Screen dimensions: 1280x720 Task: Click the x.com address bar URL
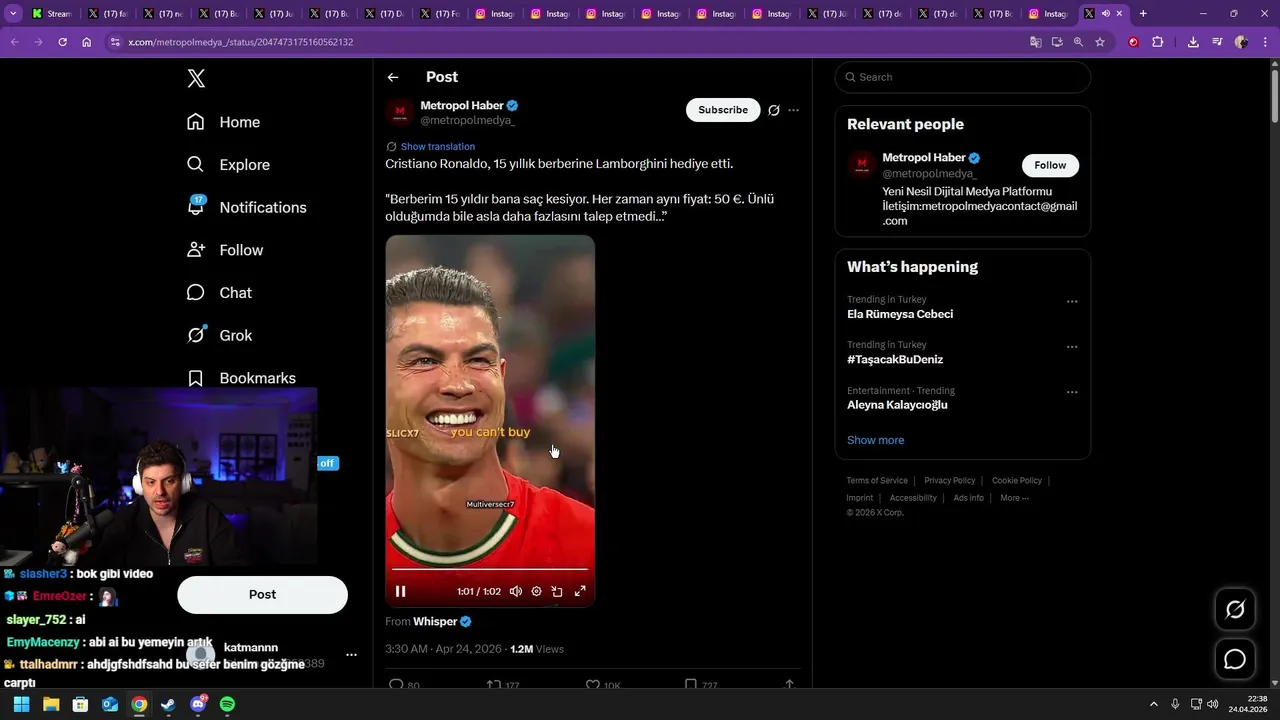click(240, 42)
